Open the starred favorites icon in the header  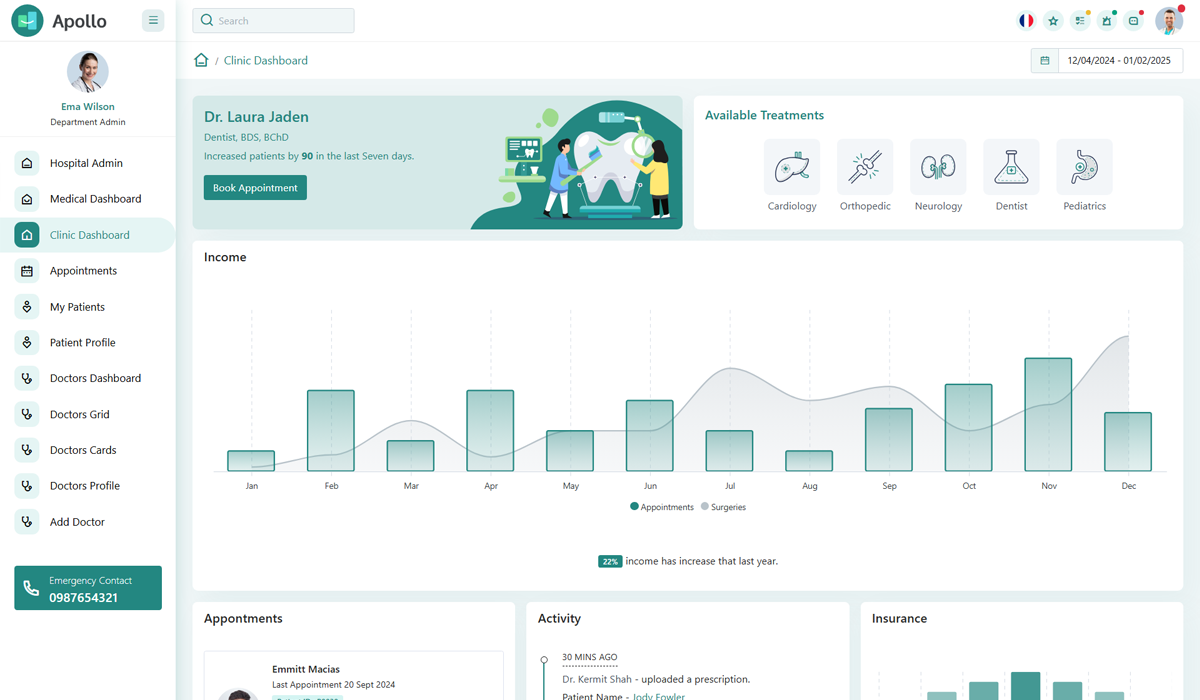click(1053, 20)
